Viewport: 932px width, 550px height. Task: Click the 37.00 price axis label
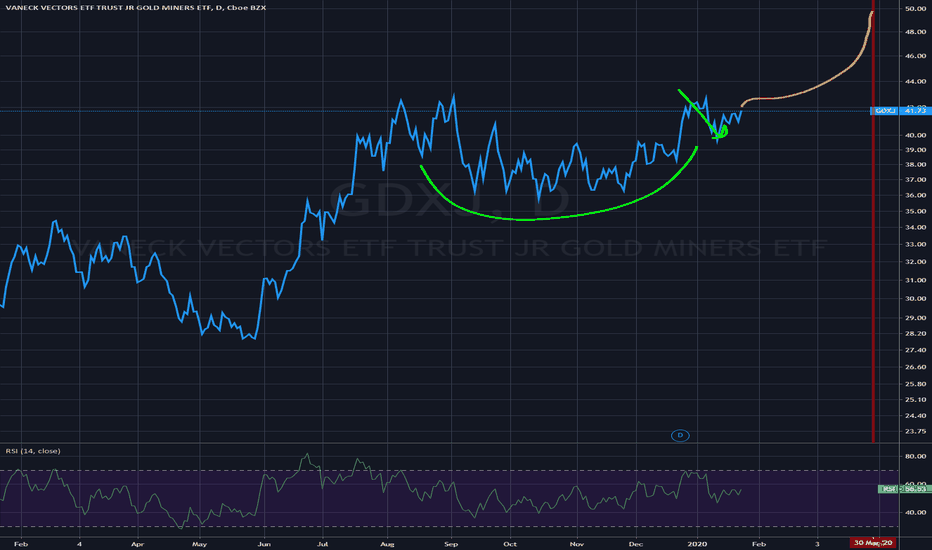[x=915, y=180]
